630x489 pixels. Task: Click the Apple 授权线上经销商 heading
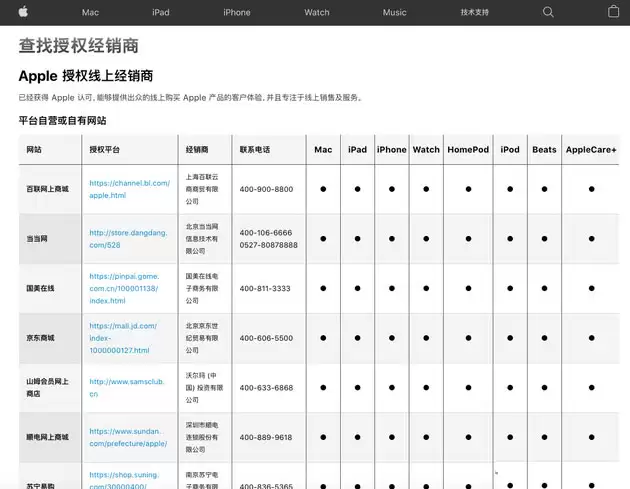coord(86,76)
